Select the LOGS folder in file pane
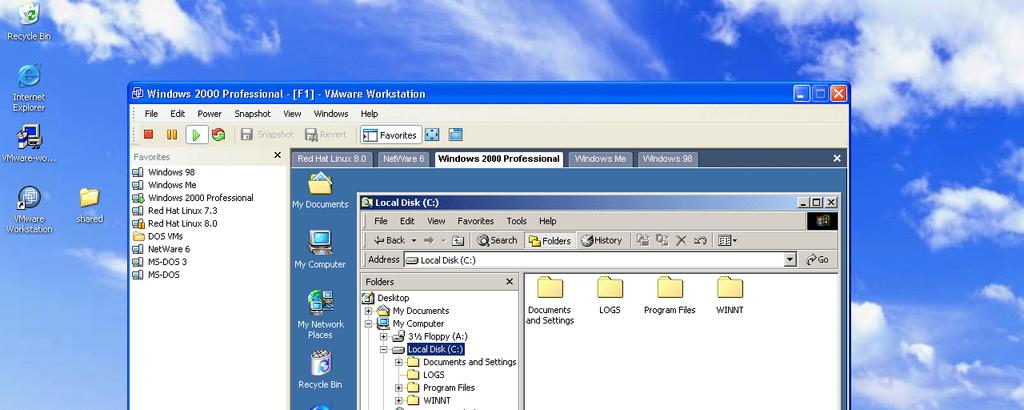Screen dimensions: 1024x410 pyautogui.click(x=610, y=295)
